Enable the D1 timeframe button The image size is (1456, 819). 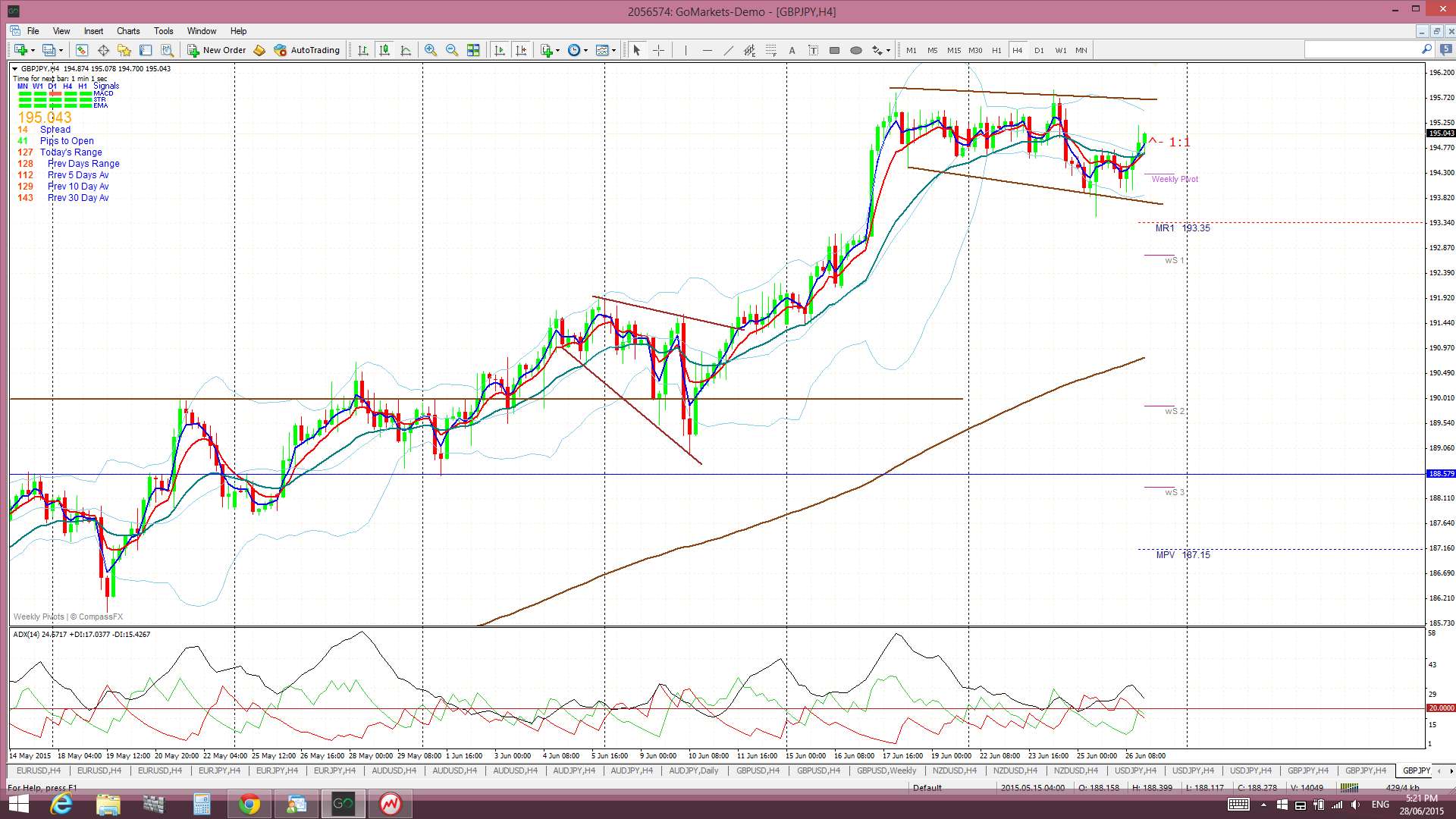point(1038,50)
